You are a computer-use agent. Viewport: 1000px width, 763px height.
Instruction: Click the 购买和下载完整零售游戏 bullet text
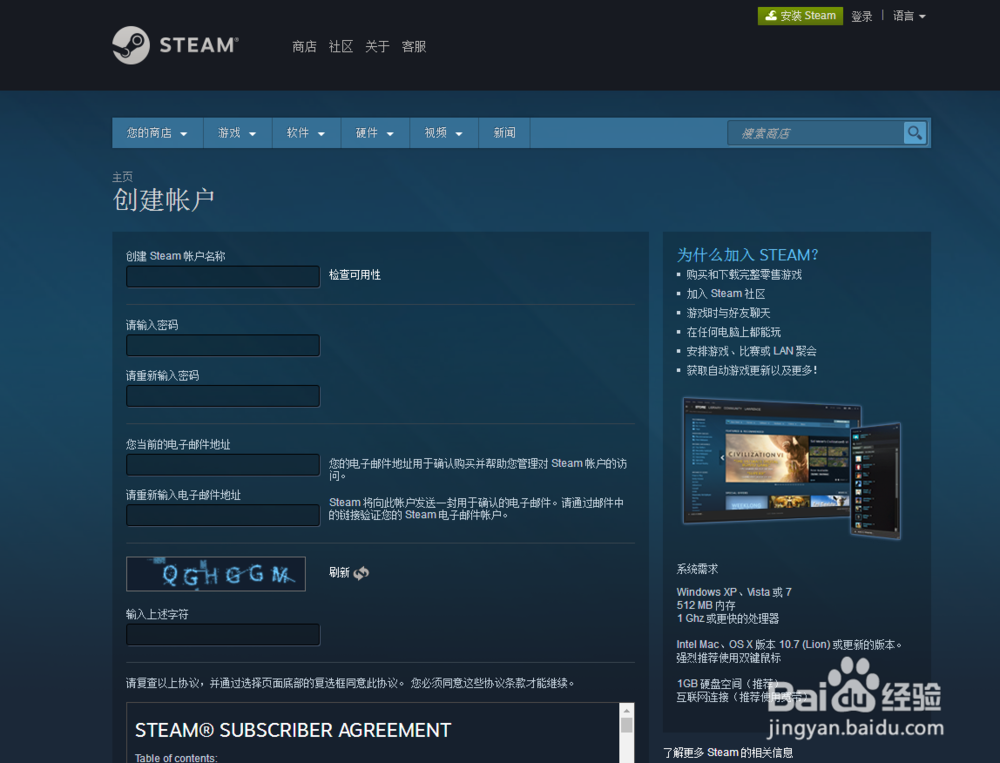tap(744, 275)
